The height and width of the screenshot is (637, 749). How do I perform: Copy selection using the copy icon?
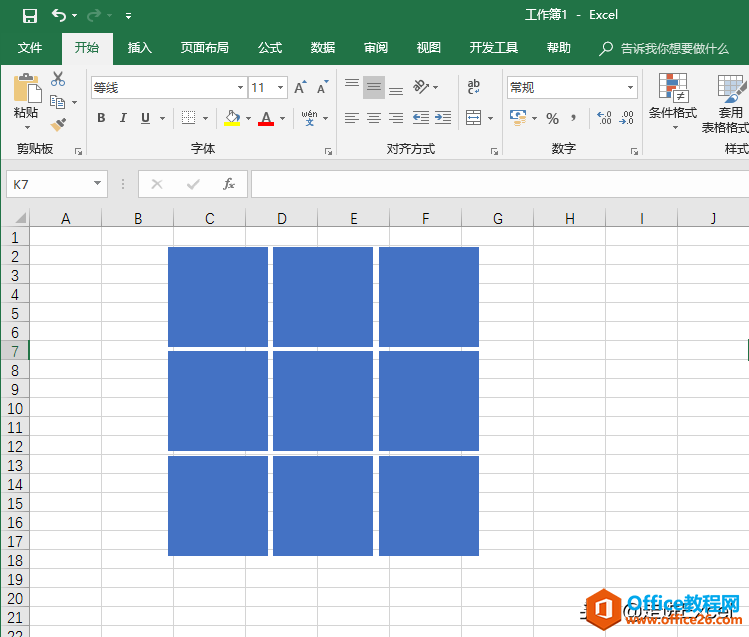pos(58,102)
